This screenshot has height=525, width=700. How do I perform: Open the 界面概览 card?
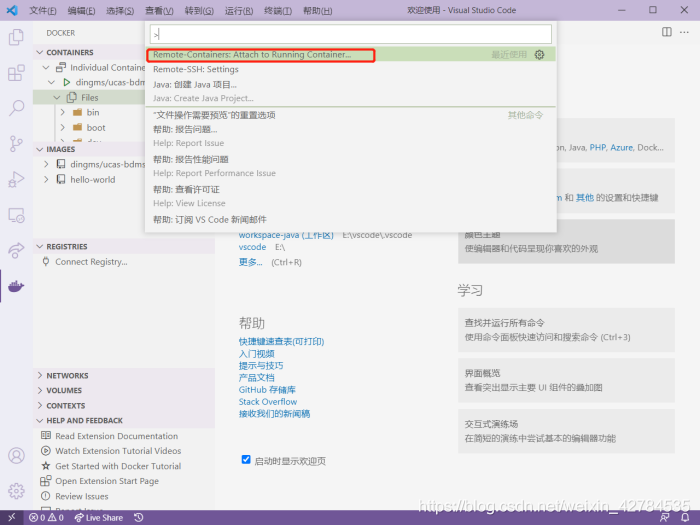pyautogui.click(x=566, y=380)
